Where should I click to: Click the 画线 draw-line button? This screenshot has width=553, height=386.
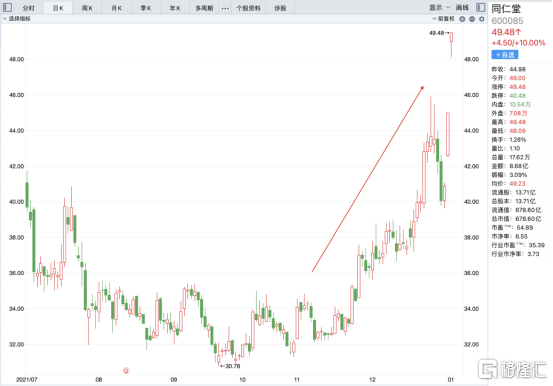(462, 7)
